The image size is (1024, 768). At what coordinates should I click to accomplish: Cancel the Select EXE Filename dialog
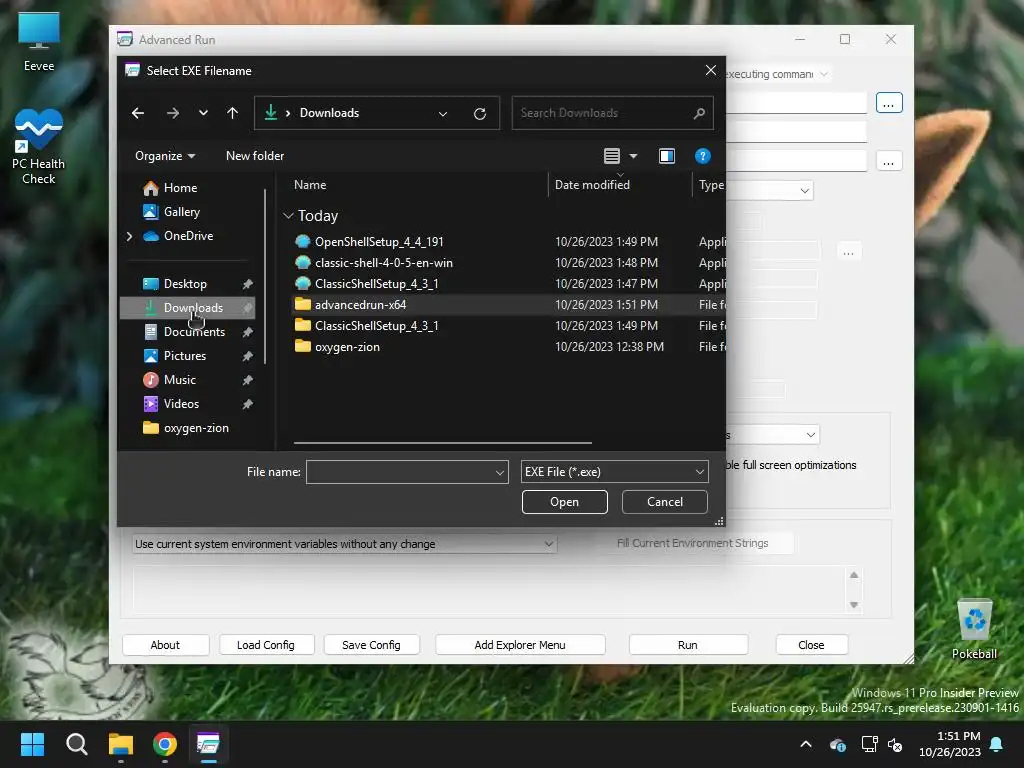[665, 502]
